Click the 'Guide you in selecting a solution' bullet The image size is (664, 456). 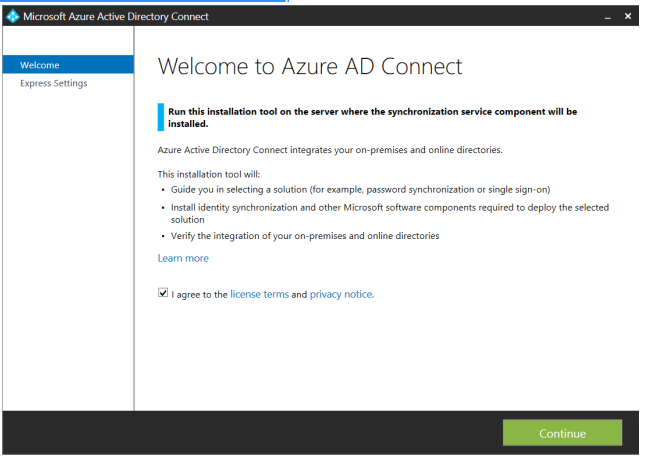360,190
